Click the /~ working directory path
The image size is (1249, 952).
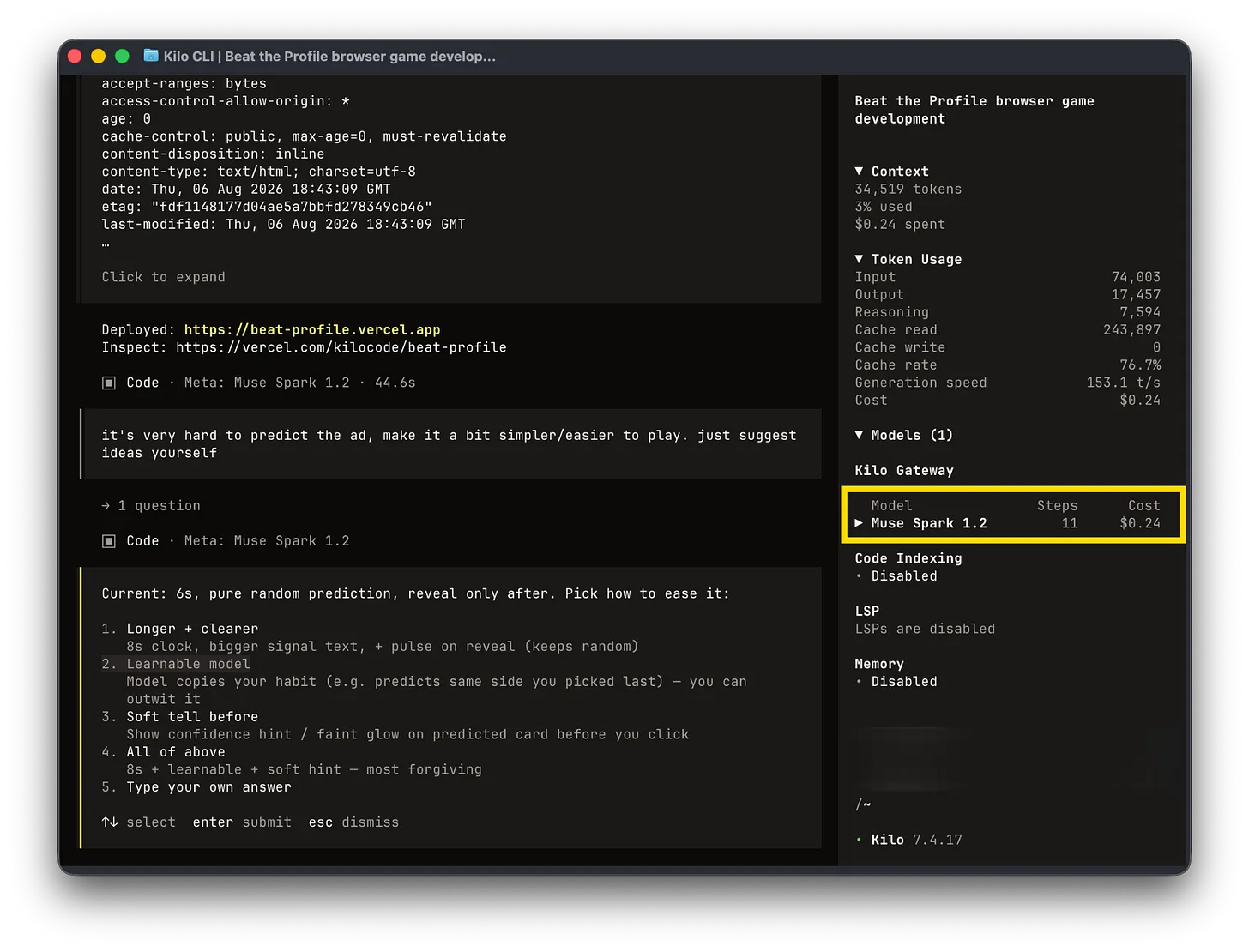863,804
